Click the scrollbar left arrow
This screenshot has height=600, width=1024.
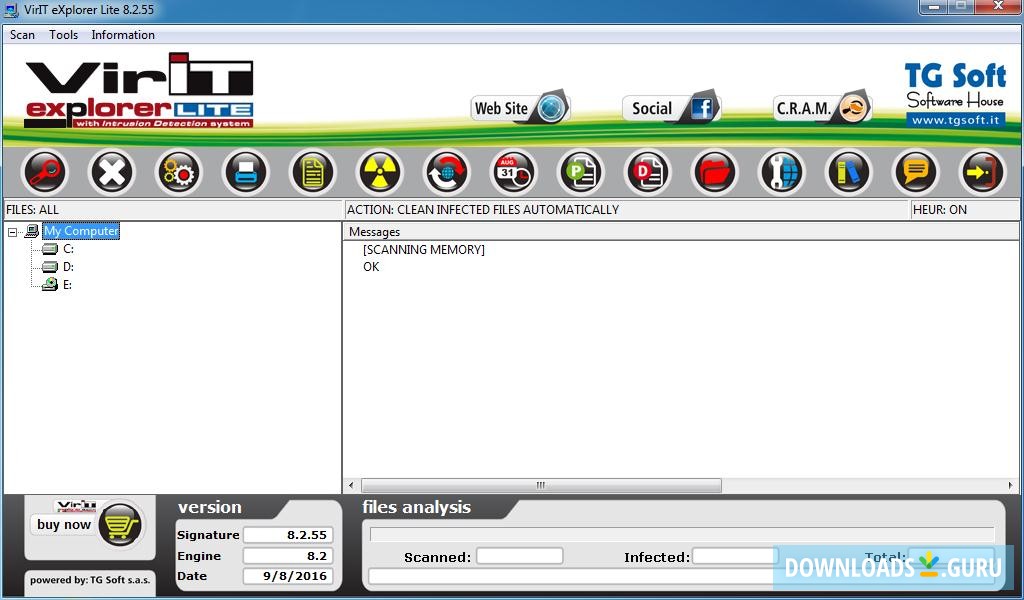351,485
